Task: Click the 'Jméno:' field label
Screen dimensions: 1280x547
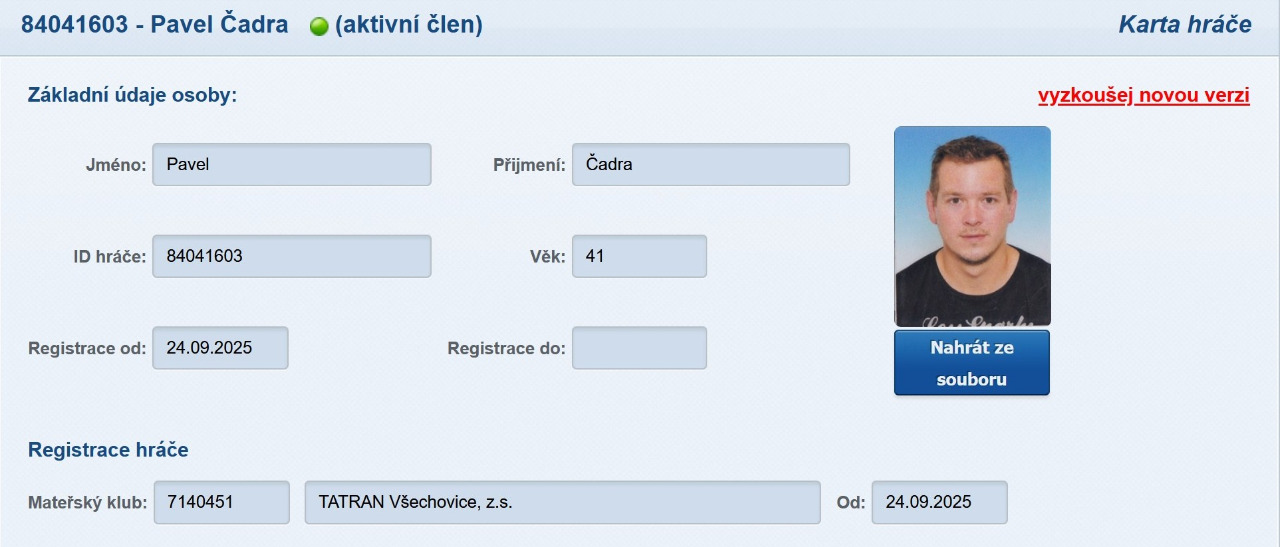Action: pyautogui.click(x=116, y=165)
